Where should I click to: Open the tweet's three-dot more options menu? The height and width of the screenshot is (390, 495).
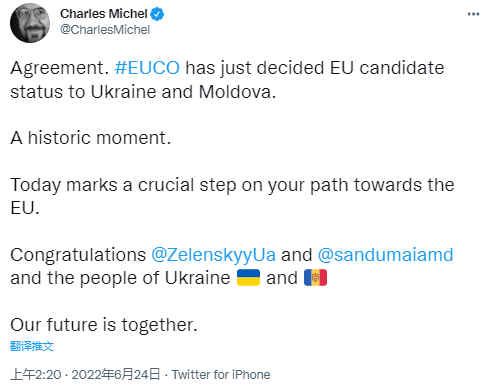[473, 14]
